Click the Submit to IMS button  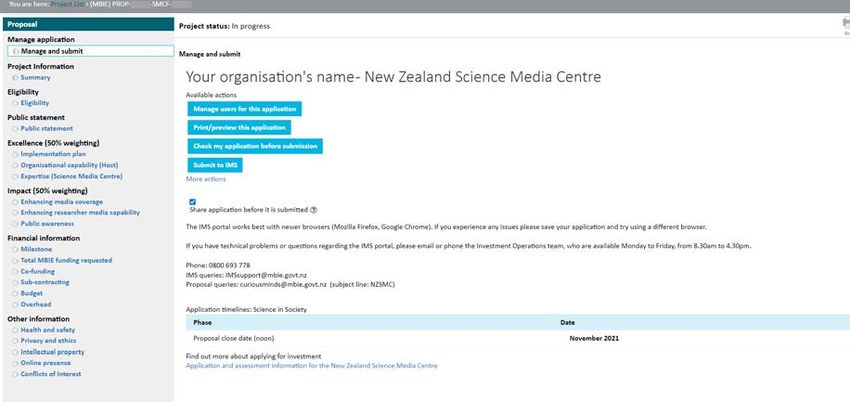coord(215,165)
